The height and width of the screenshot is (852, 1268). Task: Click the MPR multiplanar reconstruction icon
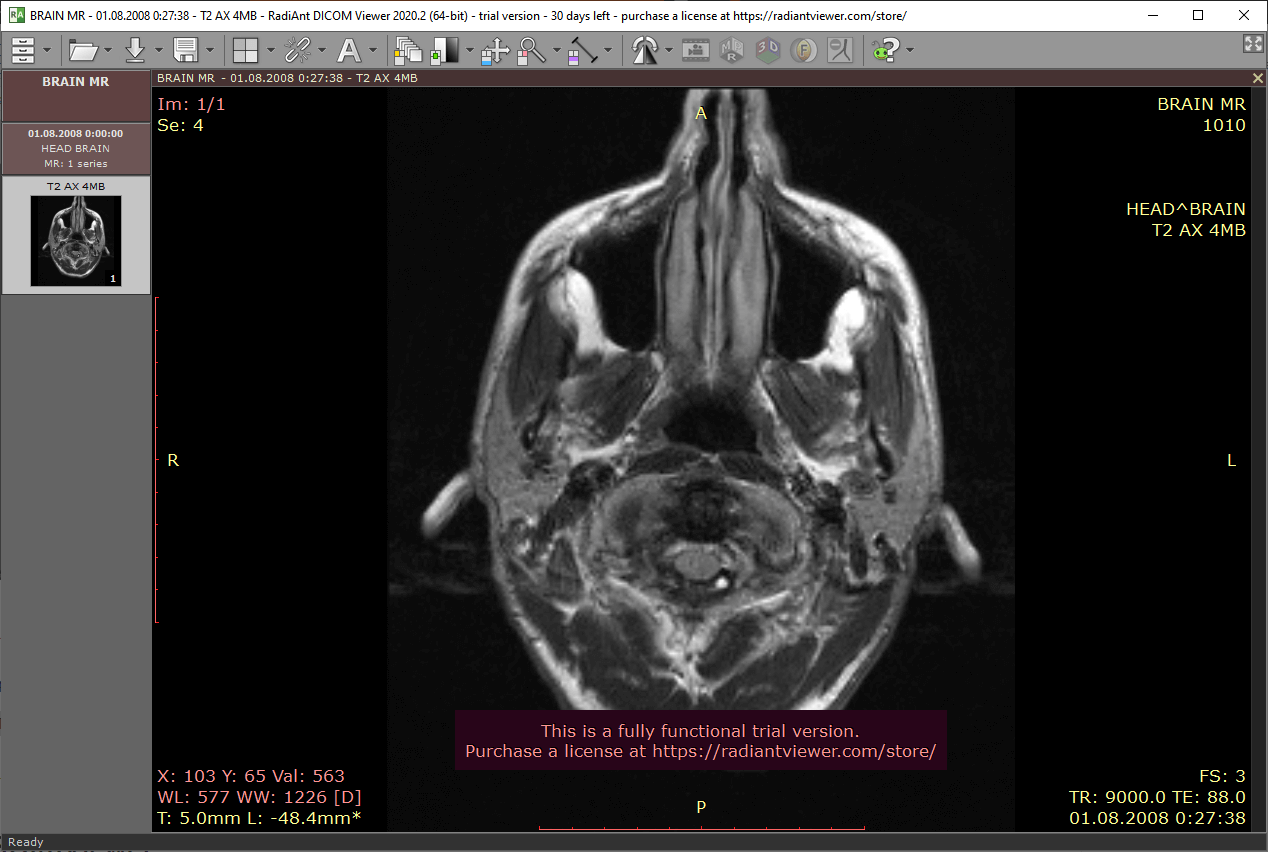(731, 50)
